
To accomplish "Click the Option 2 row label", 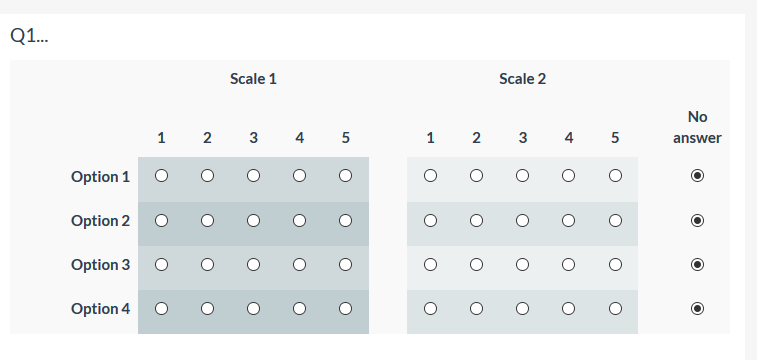I will click(100, 221).
